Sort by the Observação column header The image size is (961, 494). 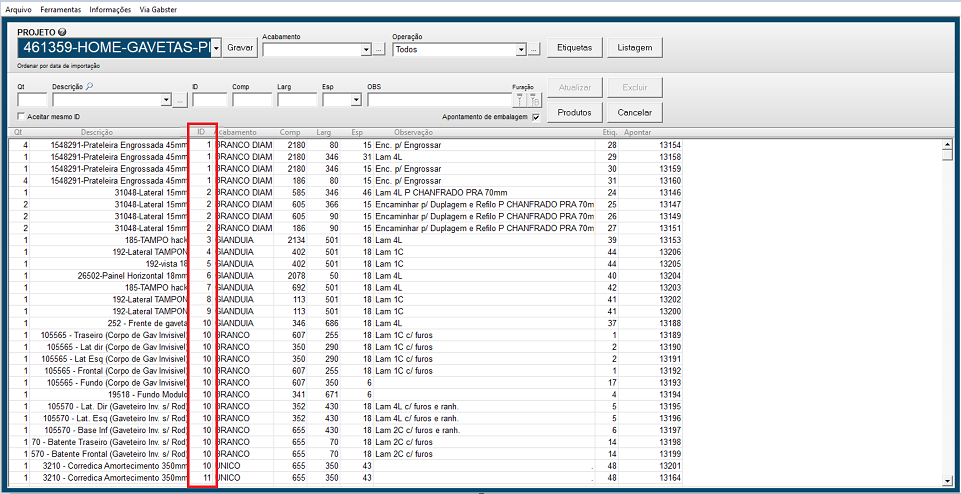(414, 132)
